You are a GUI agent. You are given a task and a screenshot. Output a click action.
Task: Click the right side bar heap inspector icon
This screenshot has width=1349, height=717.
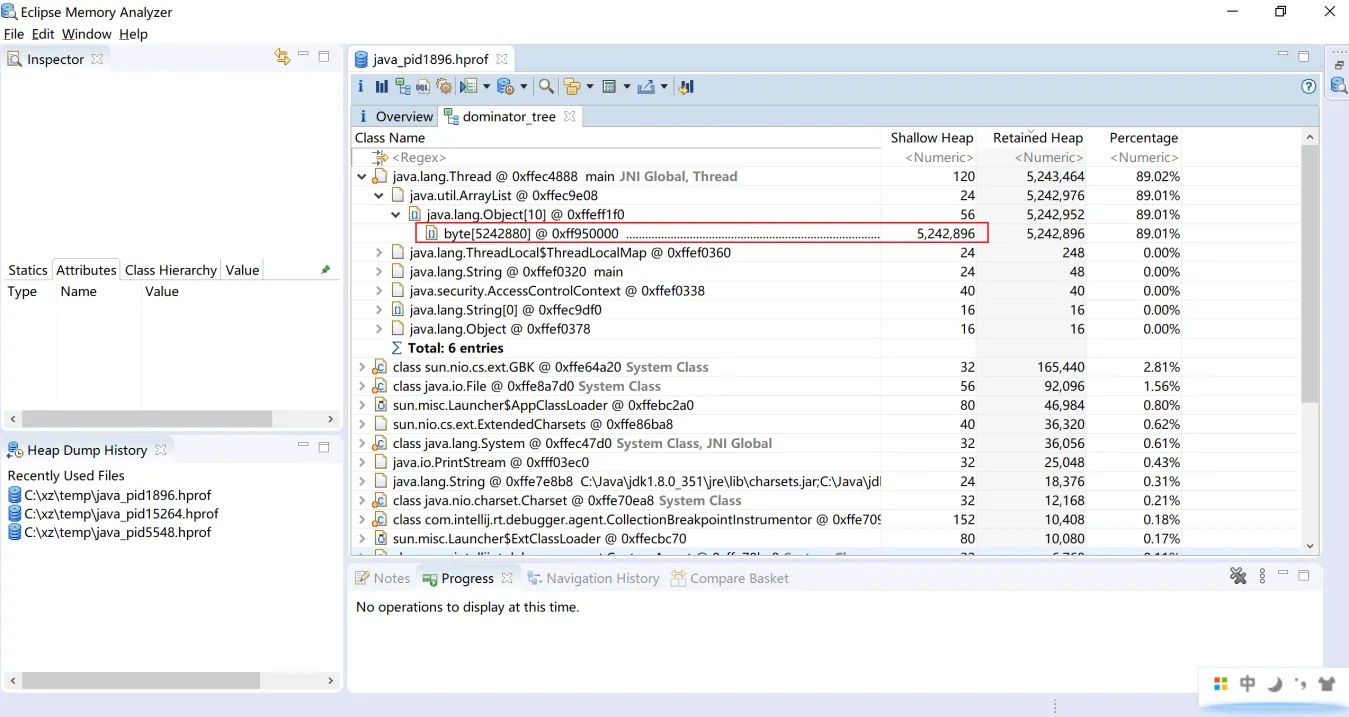[1339, 86]
